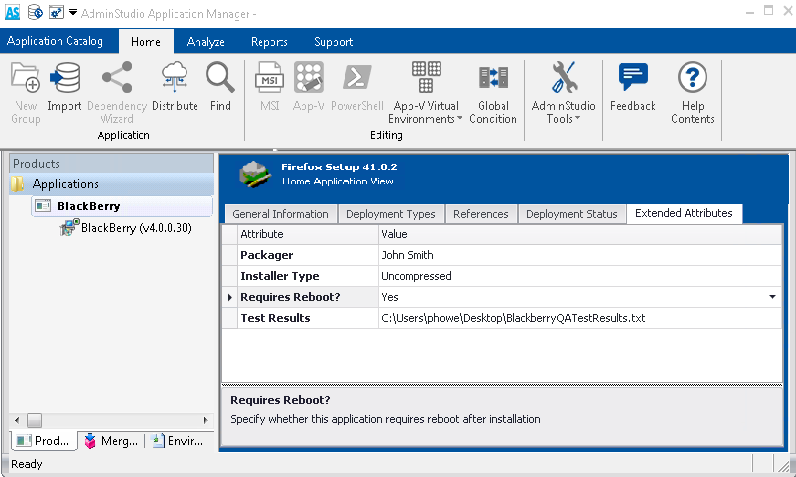Open the Application Catalog menu
Viewport: 796px width, 477px height.
pyautogui.click(x=55, y=42)
